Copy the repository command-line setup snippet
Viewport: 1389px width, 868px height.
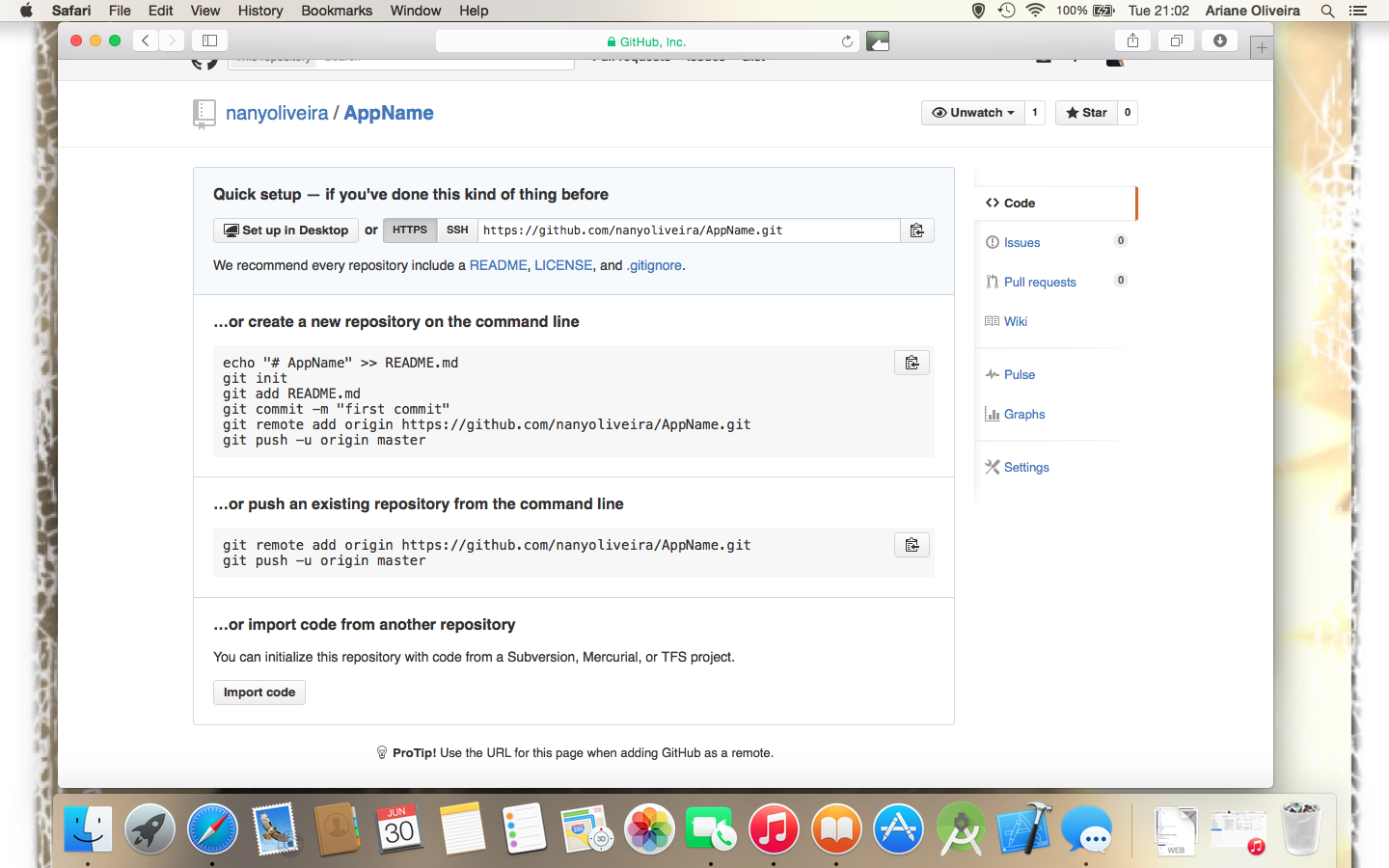click(x=912, y=363)
